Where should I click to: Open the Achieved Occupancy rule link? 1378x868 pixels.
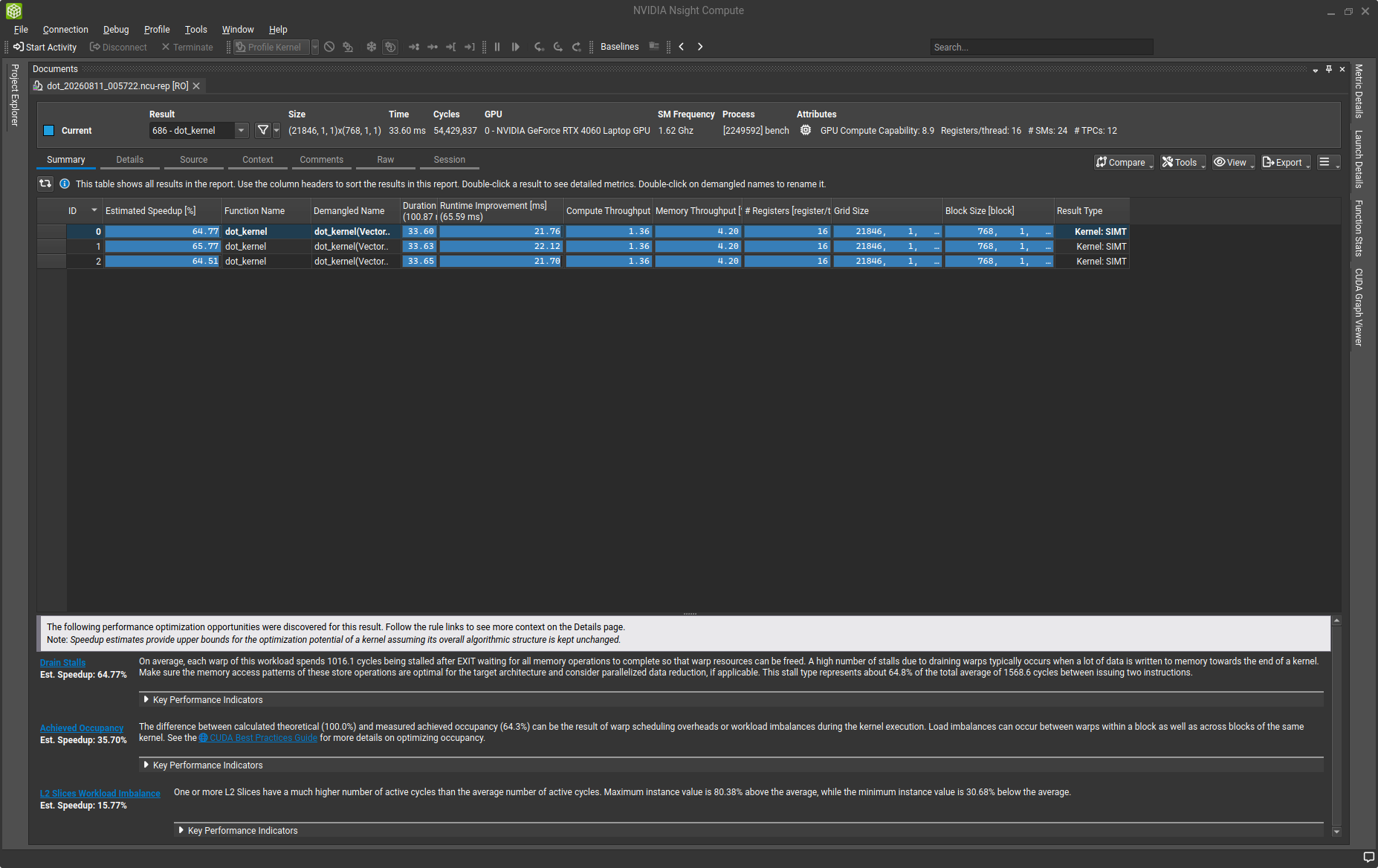82,728
